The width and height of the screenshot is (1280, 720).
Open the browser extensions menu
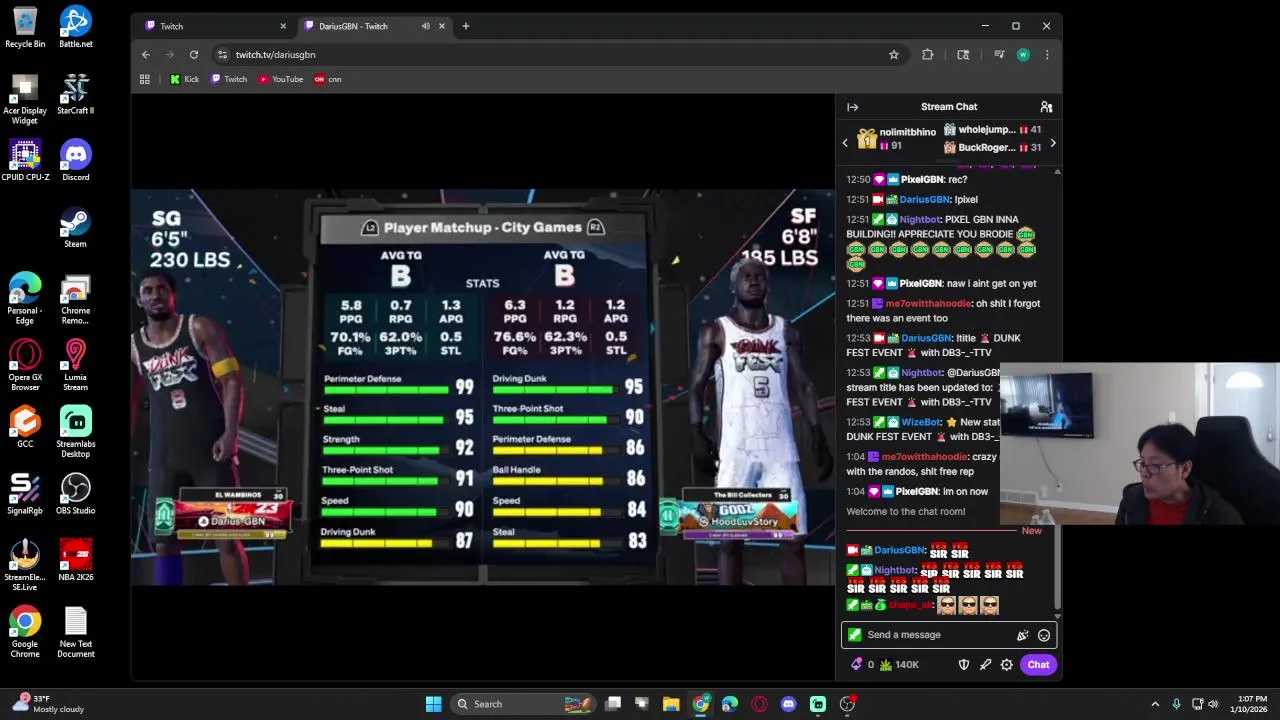point(927,55)
